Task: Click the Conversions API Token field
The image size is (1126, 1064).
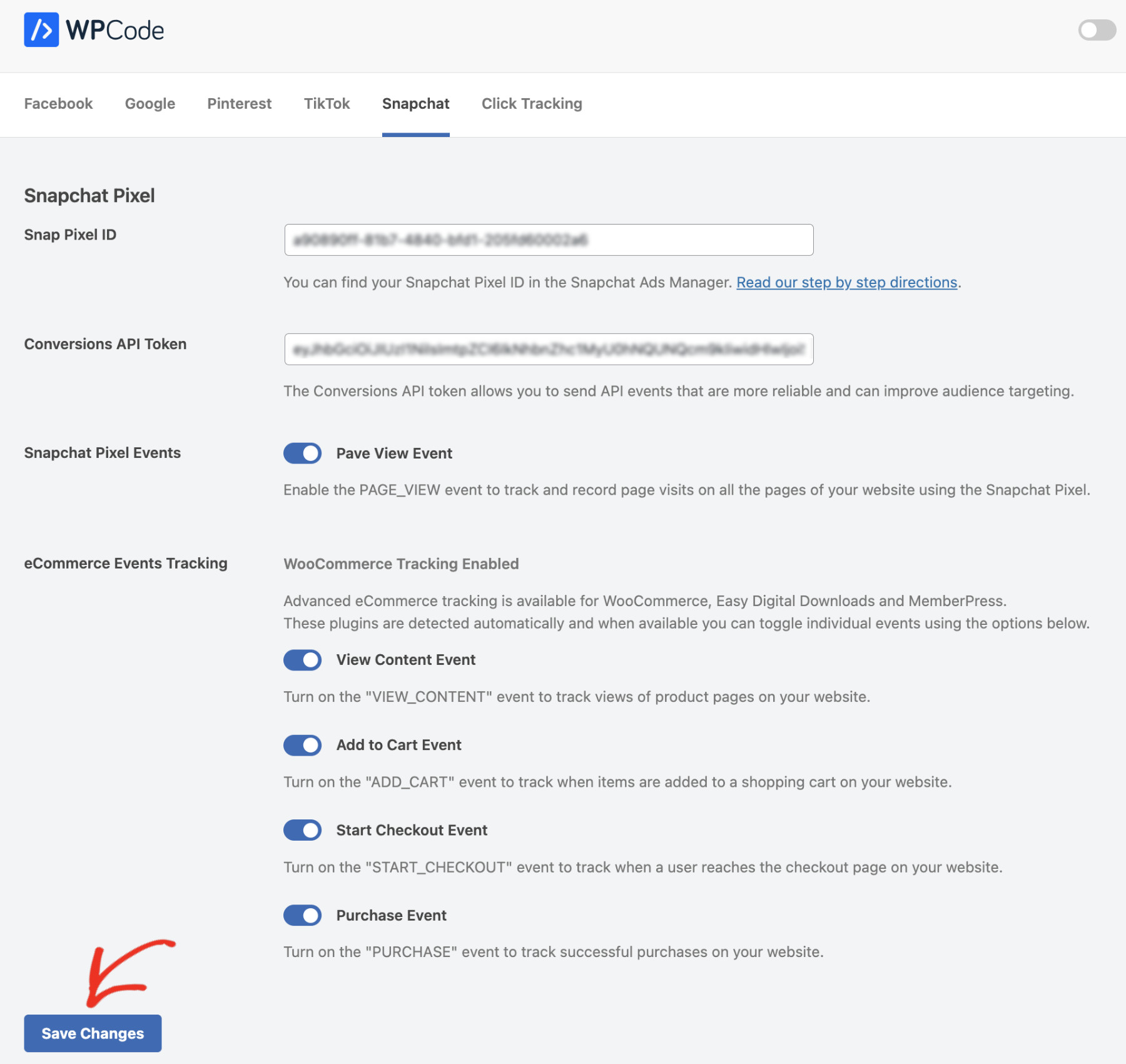Action: (x=549, y=349)
